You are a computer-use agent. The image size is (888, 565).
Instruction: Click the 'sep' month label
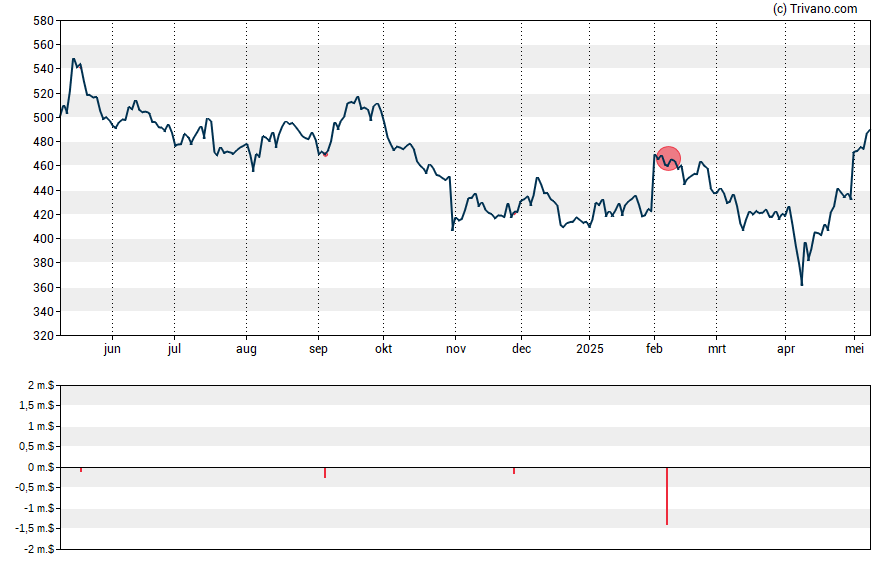pyautogui.click(x=318, y=349)
